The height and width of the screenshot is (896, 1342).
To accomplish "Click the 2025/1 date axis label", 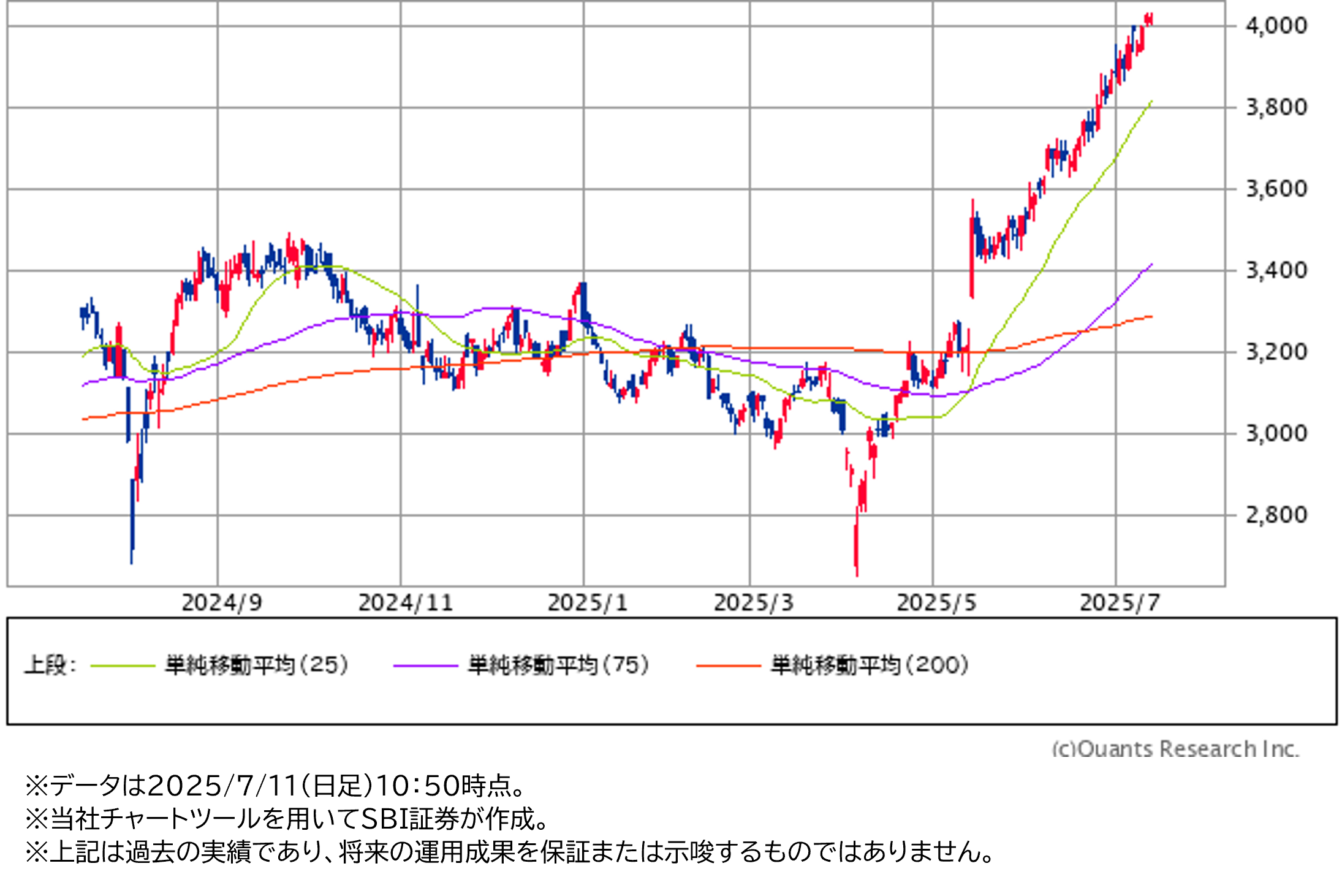I will [x=588, y=603].
